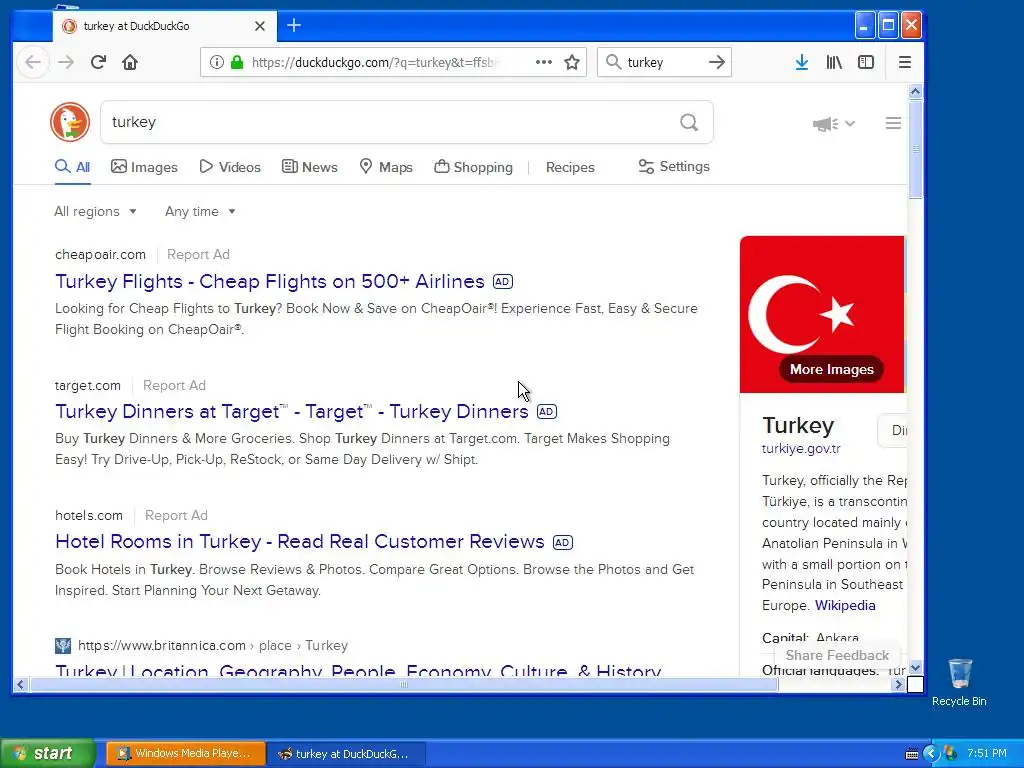
Task: Open the turkiye.gov.tr link
Action: pyautogui.click(x=801, y=449)
